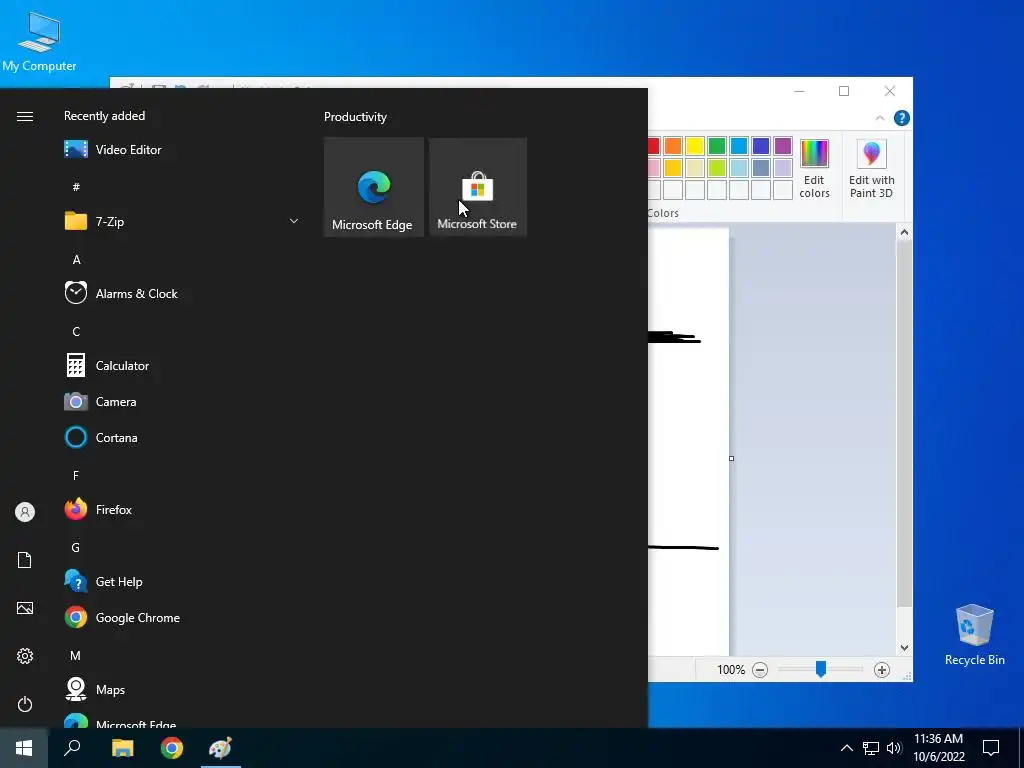
Task: Select the lavender swatch in Paint's second row
Action: pyautogui.click(x=782, y=168)
